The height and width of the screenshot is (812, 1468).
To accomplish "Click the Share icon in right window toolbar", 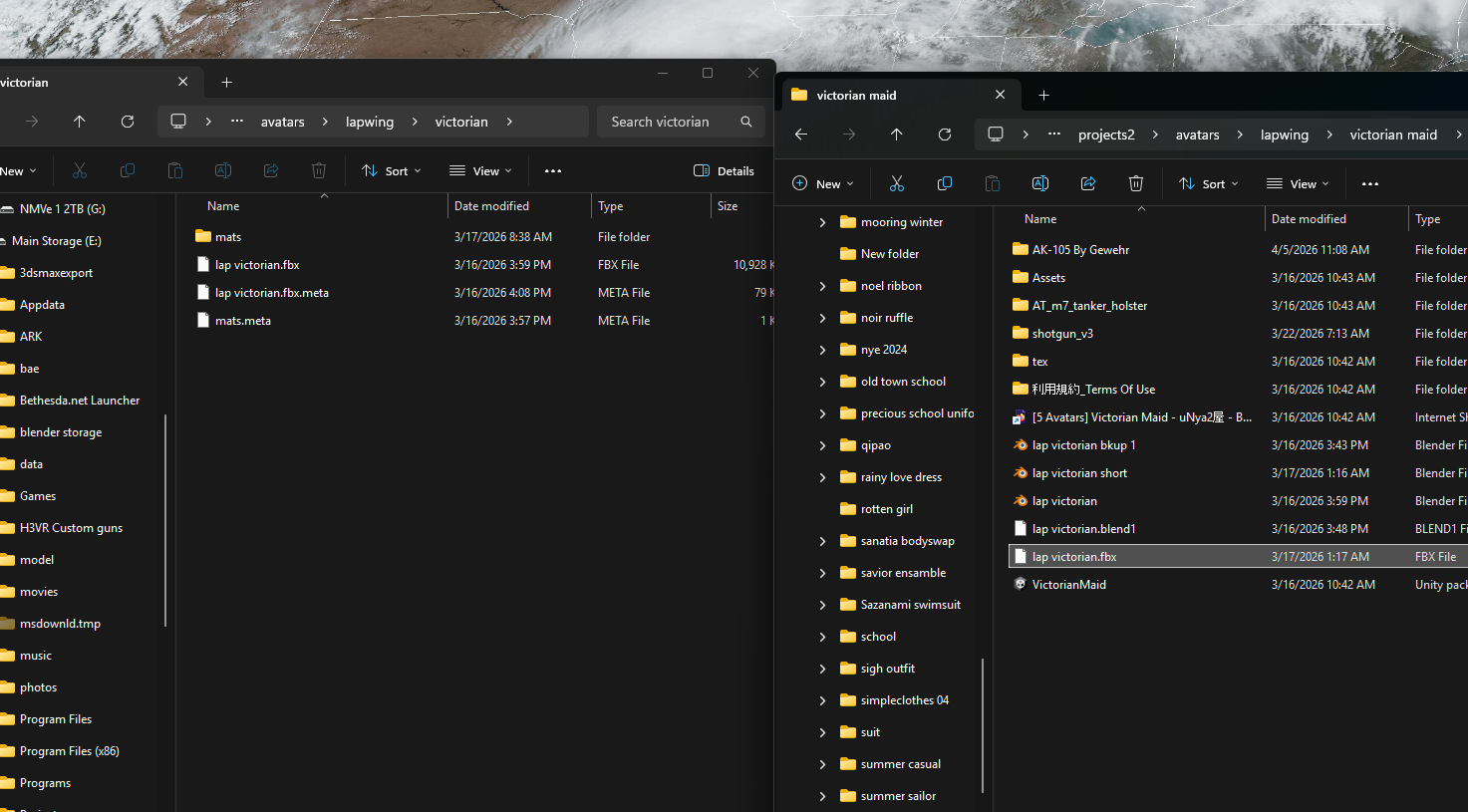I will [x=1087, y=183].
